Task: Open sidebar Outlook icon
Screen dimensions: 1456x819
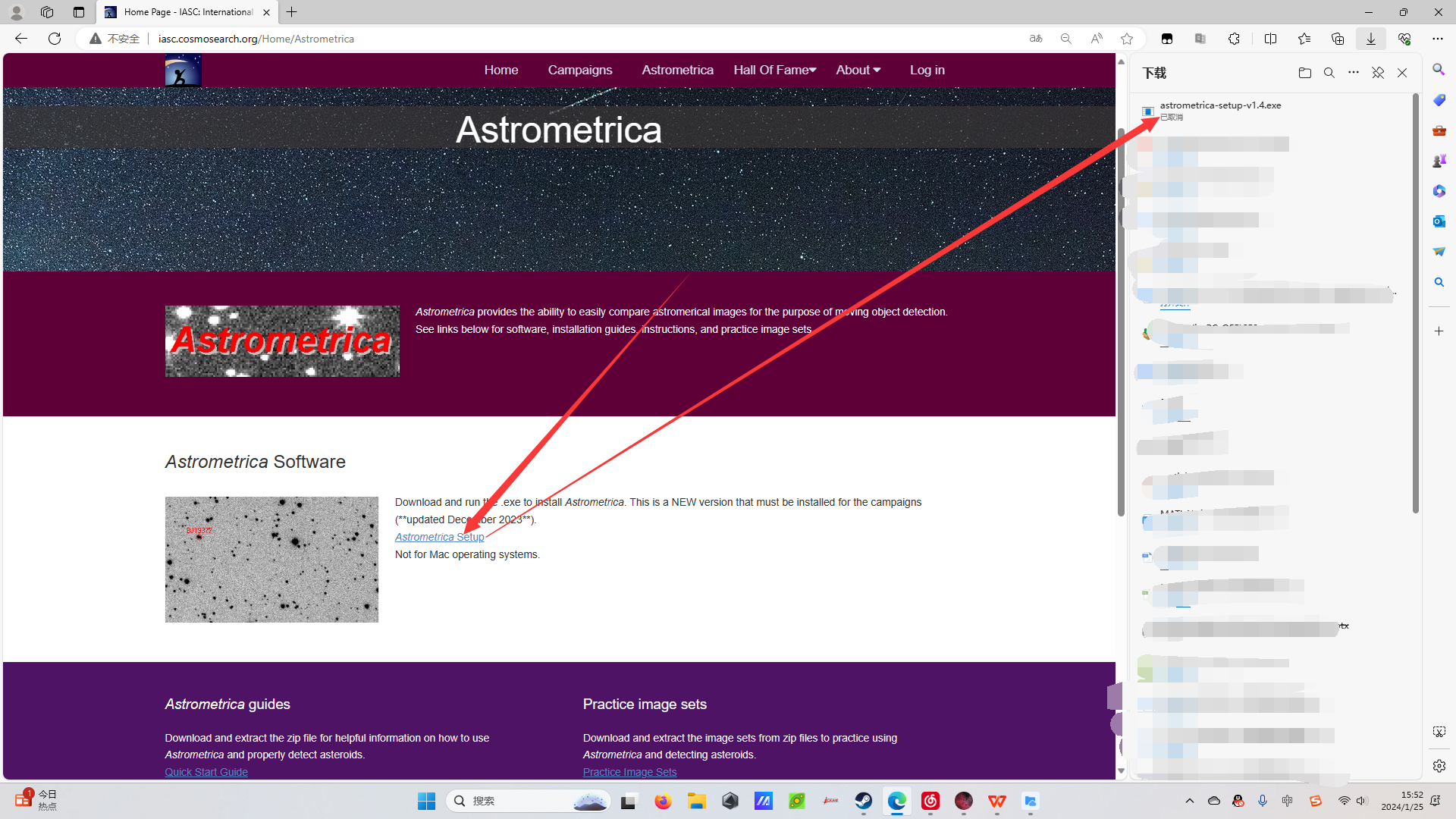Action: 1439,221
